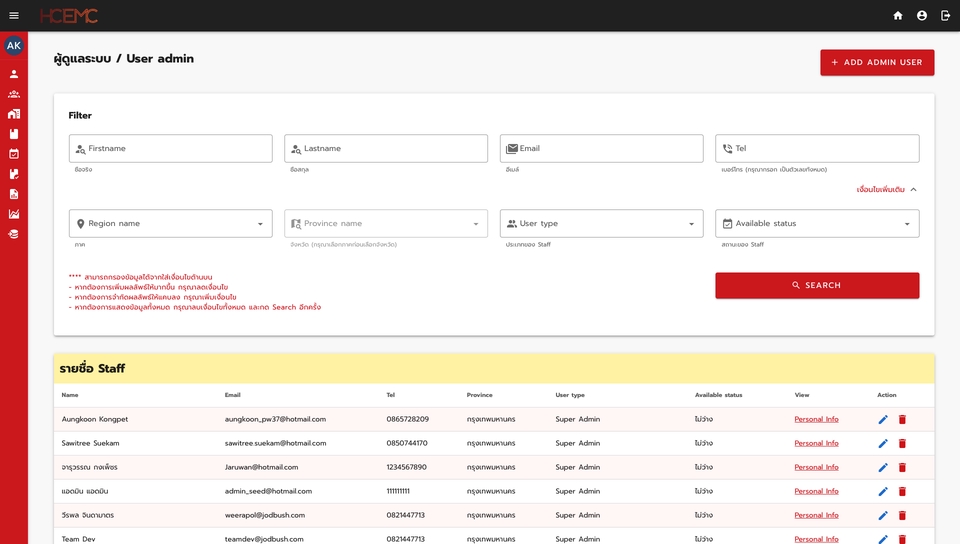Edit Aungkoon Kongpet with pencil icon
The width and height of the screenshot is (960, 544).
point(883,419)
